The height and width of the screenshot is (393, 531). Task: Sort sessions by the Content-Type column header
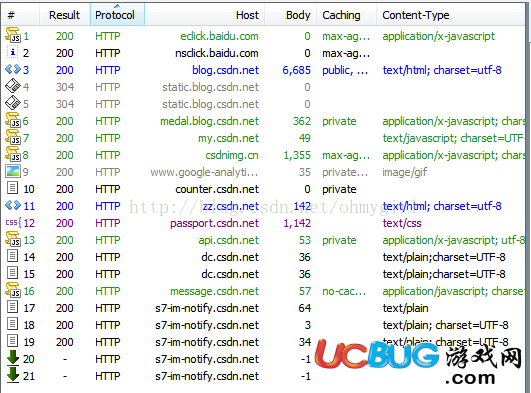pyautogui.click(x=450, y=15)
